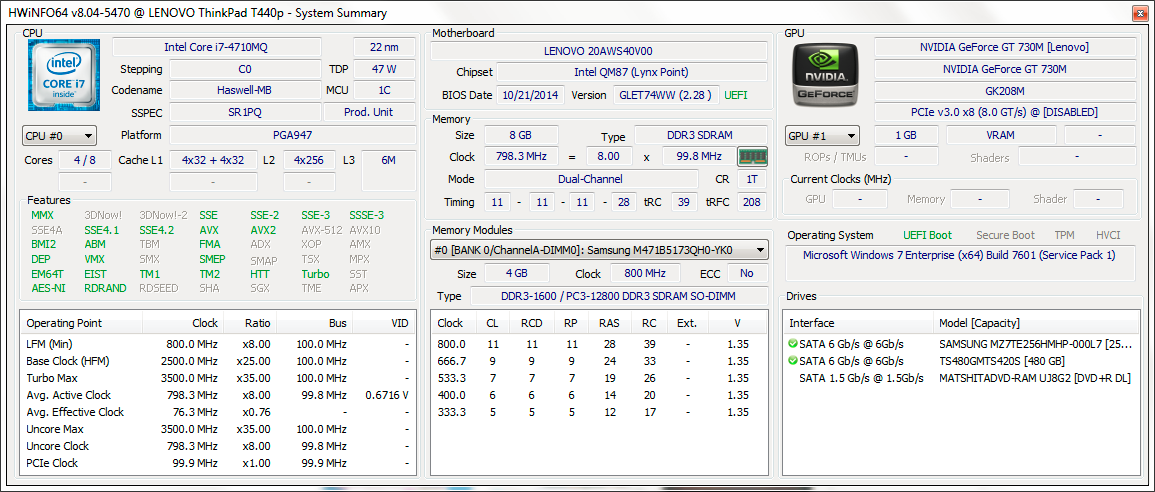Click the EM64T feature label
The width and height of the screenshot is (1155, 492).
coord(49,273)
